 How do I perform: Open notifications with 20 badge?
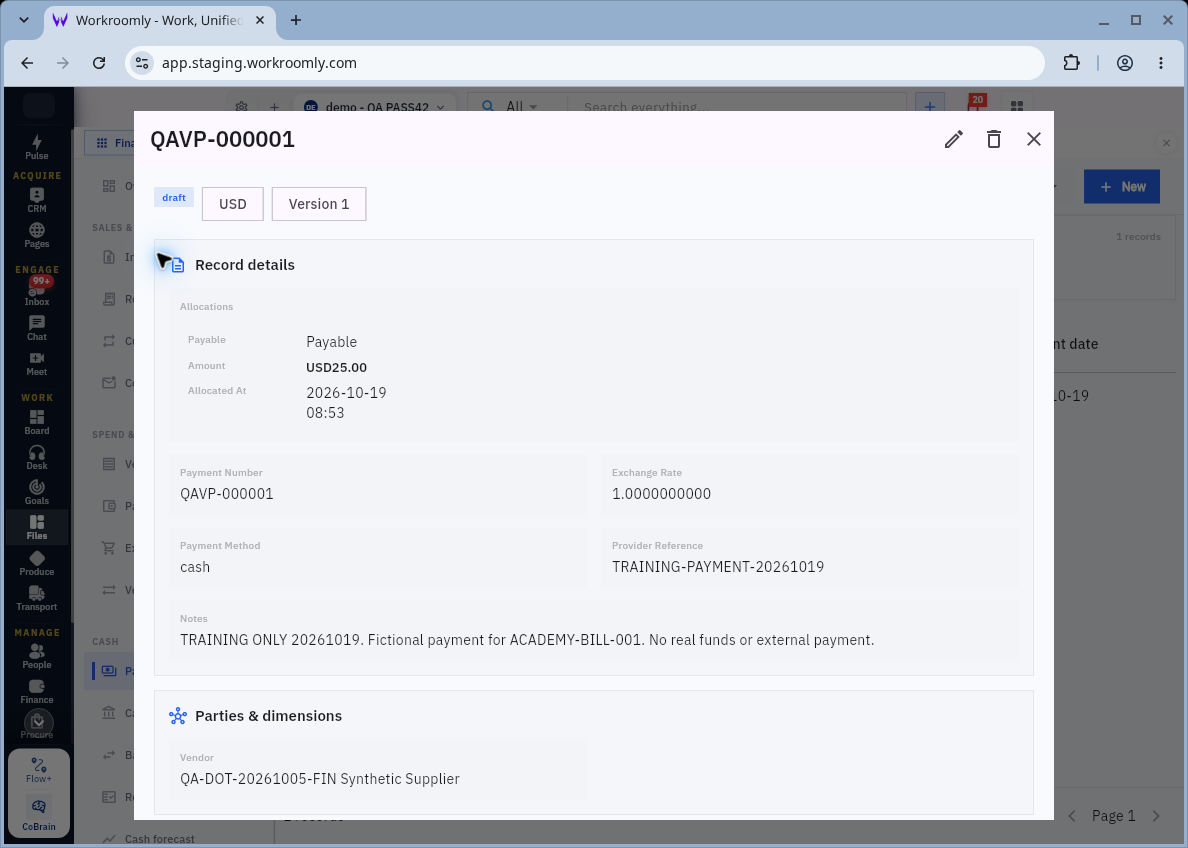point(977,102)
